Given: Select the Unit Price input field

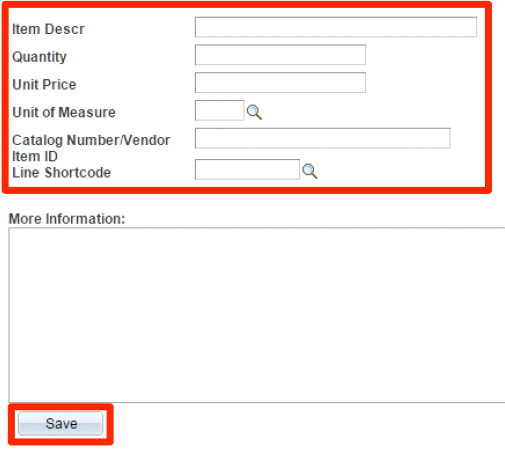Looking at the screenshot, I should tap(280, 82).
